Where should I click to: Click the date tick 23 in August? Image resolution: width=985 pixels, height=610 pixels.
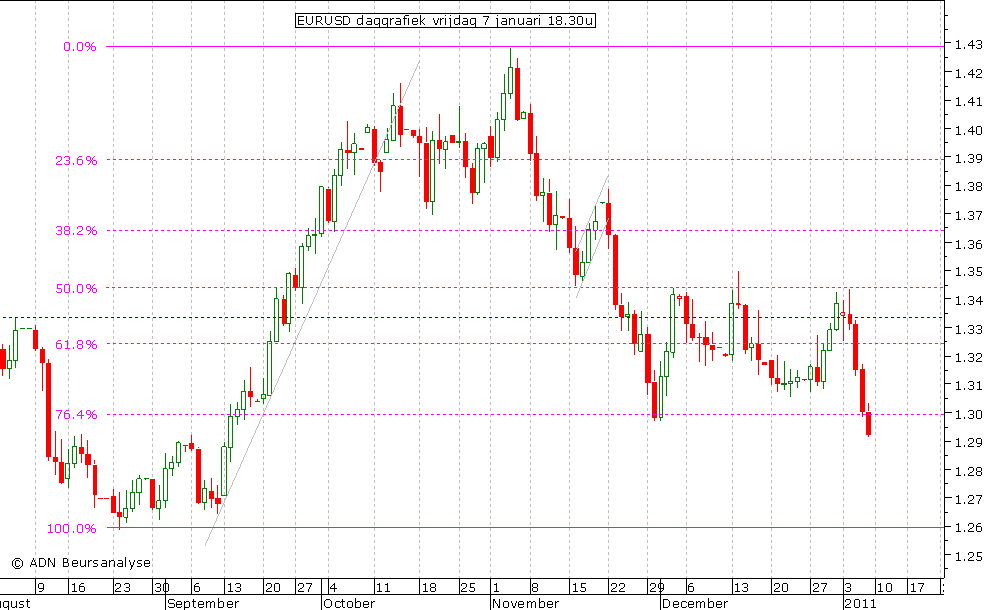[122, 588]
